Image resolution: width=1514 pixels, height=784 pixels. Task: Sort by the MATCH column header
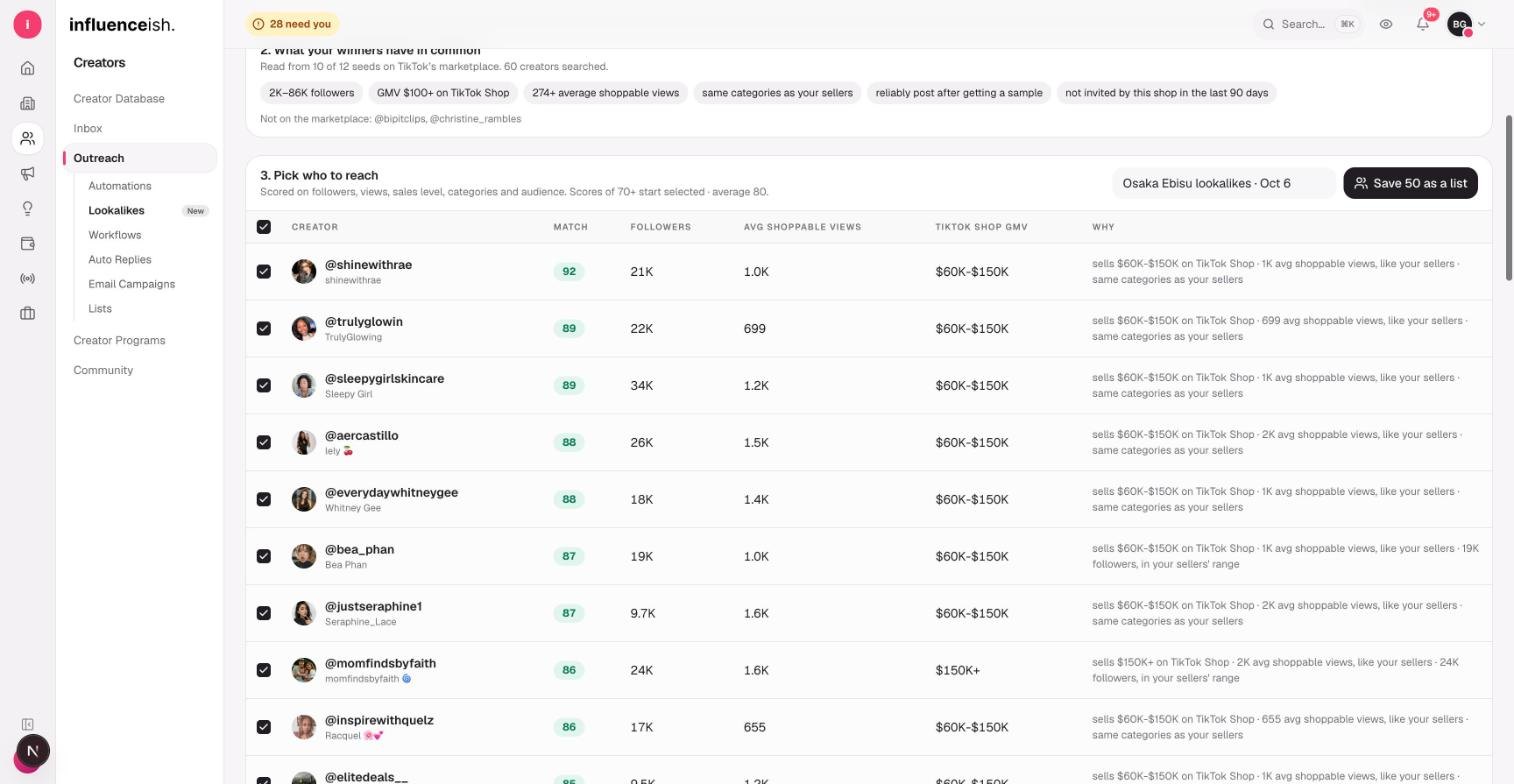coord(571,227)
